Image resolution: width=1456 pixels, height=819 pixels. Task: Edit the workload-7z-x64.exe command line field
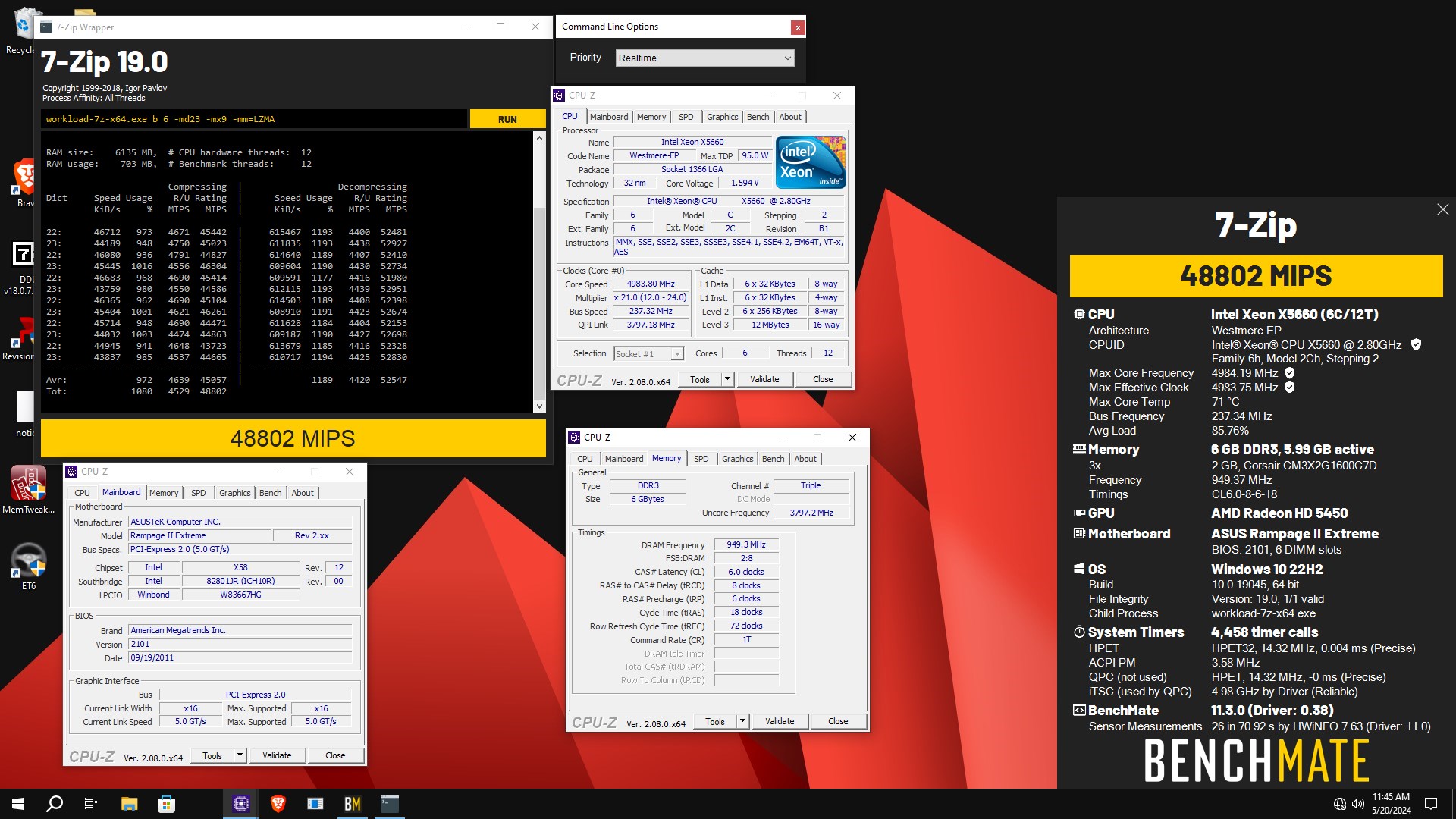click(x=254, y=119)
